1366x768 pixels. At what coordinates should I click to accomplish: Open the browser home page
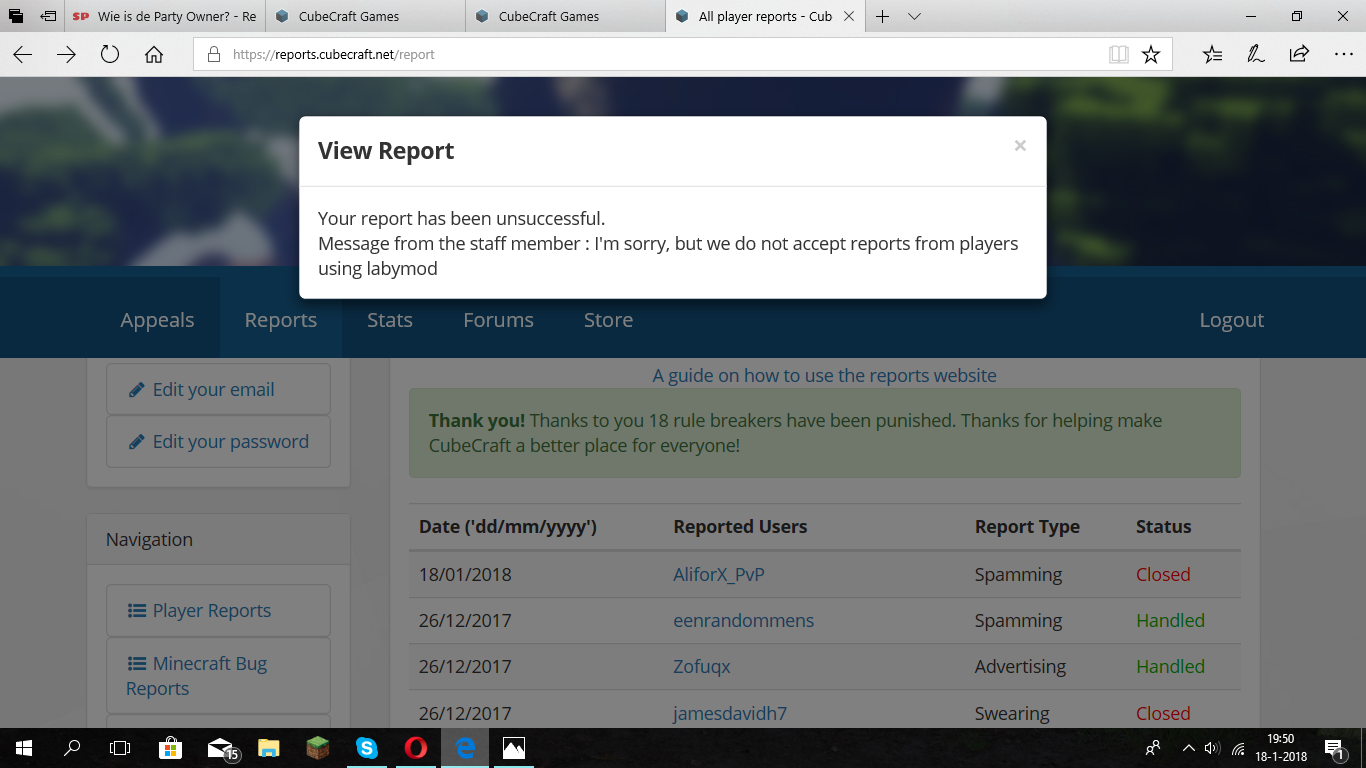tap(154, 55)
